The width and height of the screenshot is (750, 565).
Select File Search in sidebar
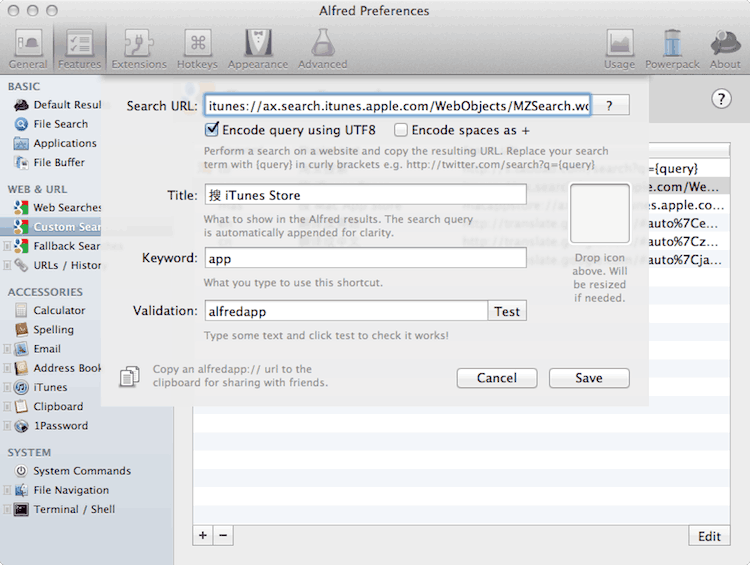coord(51,124)
